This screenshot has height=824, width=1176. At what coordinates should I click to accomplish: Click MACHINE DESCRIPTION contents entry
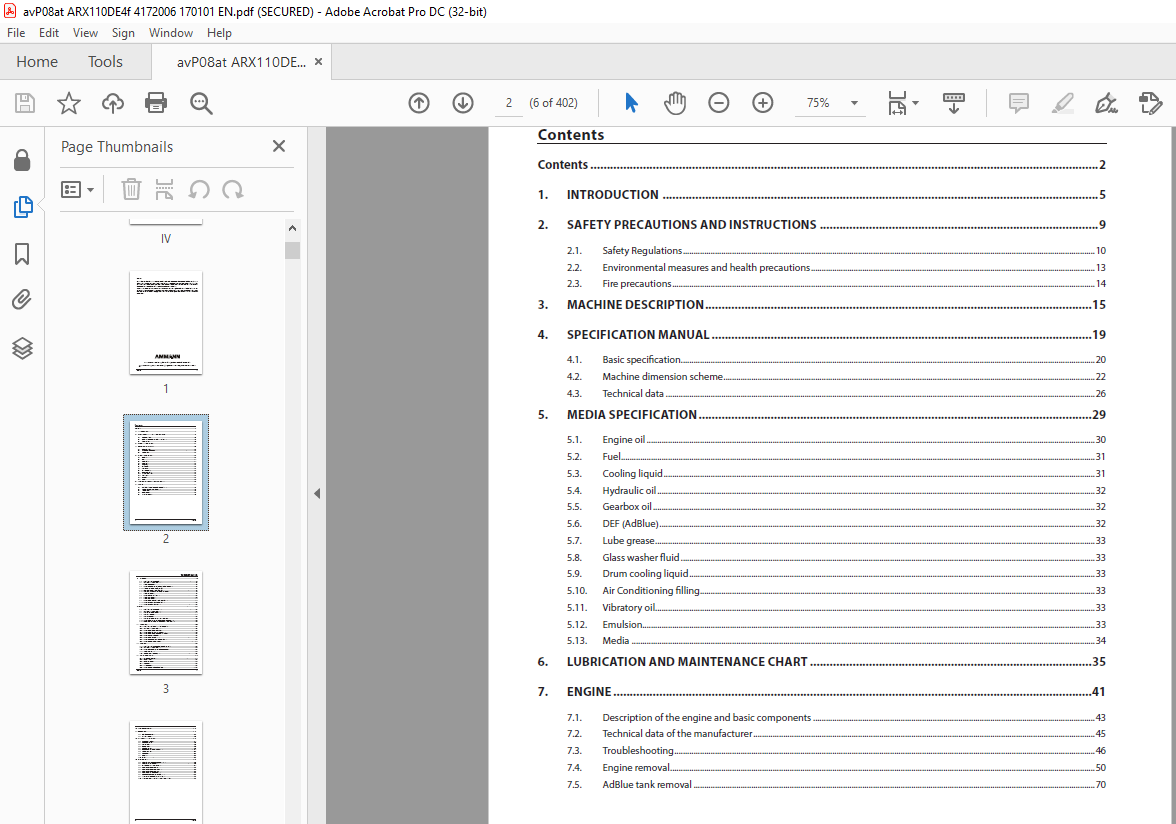coord(821,304)
